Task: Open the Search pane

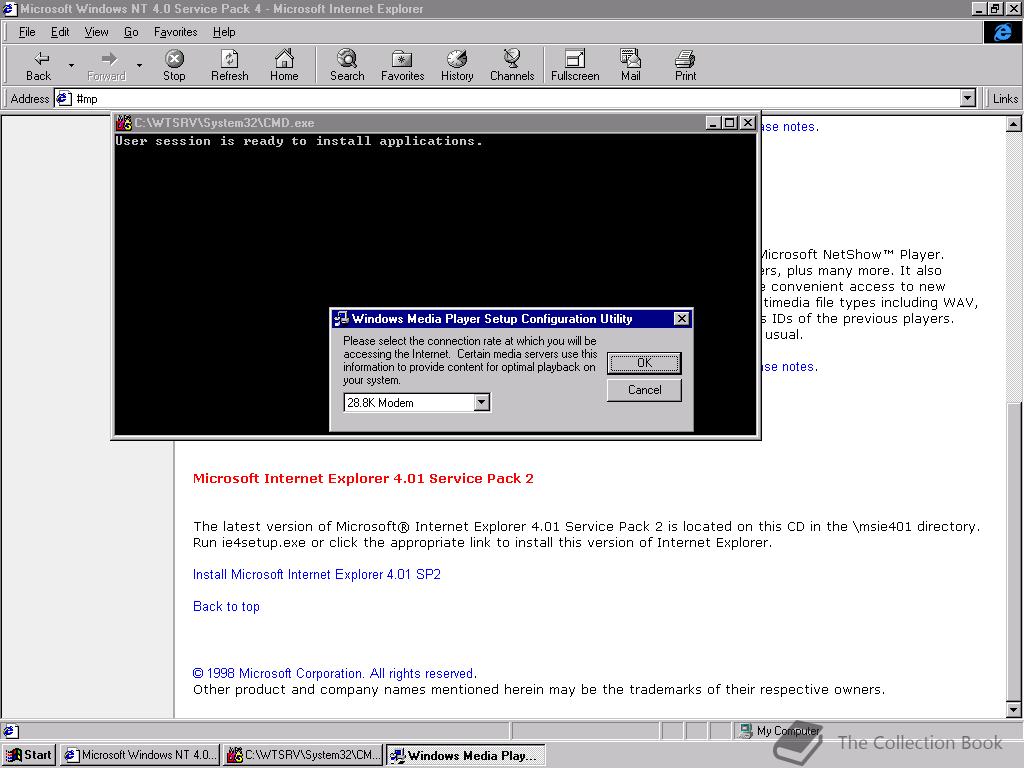Action: coord(347,65)
